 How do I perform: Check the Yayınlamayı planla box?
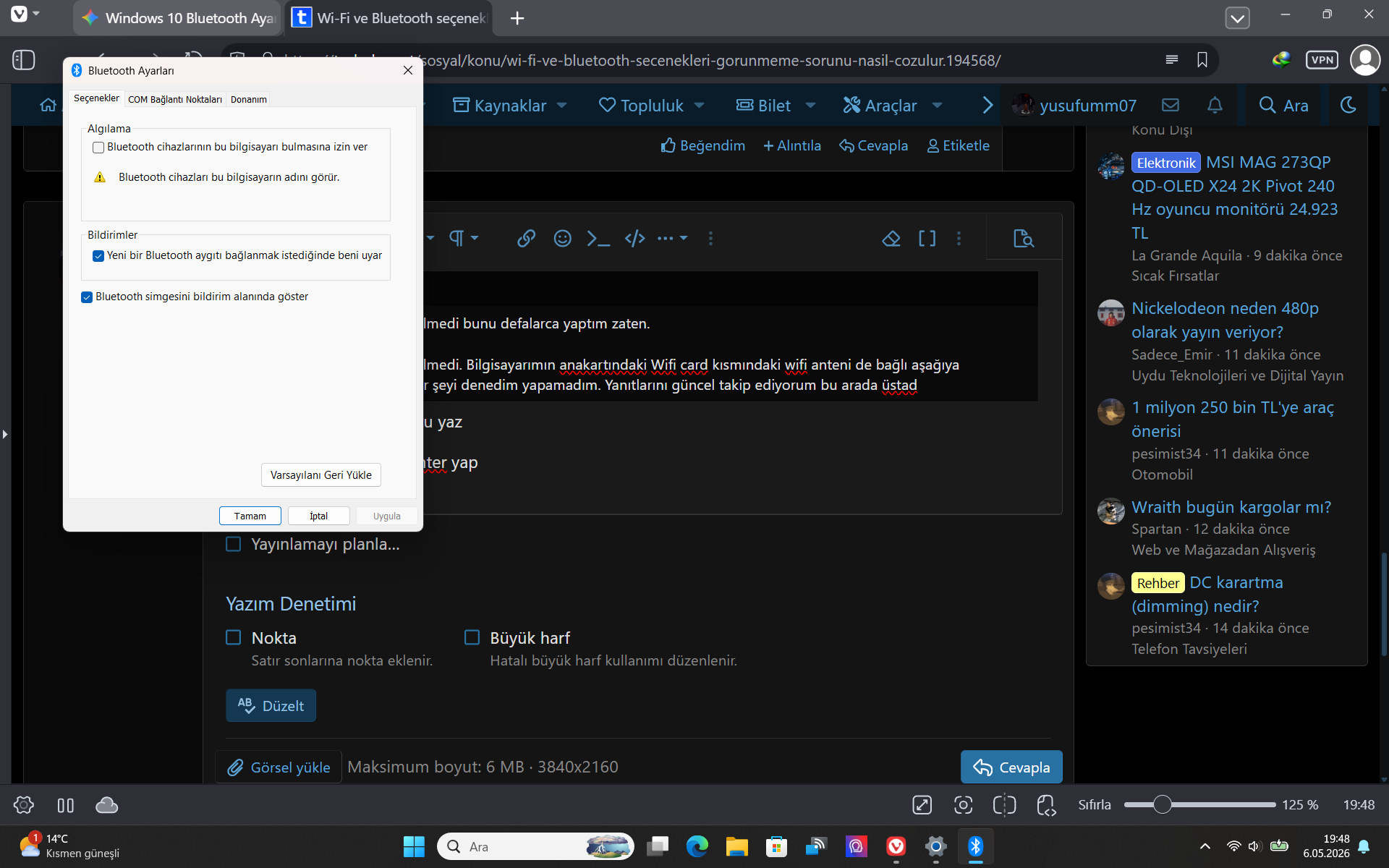tap(233, 544)
